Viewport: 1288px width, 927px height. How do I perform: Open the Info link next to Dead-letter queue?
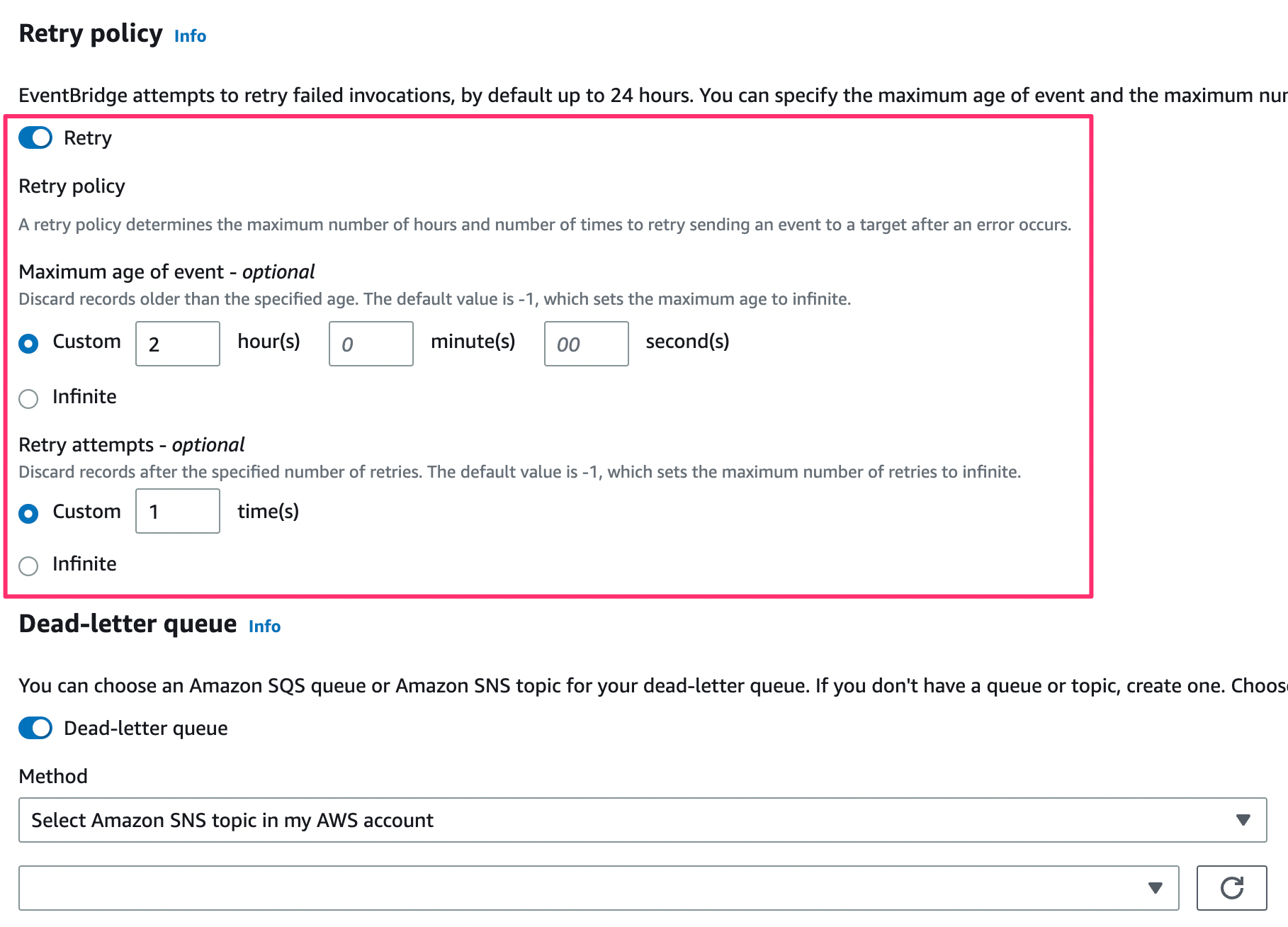point(264,627)
